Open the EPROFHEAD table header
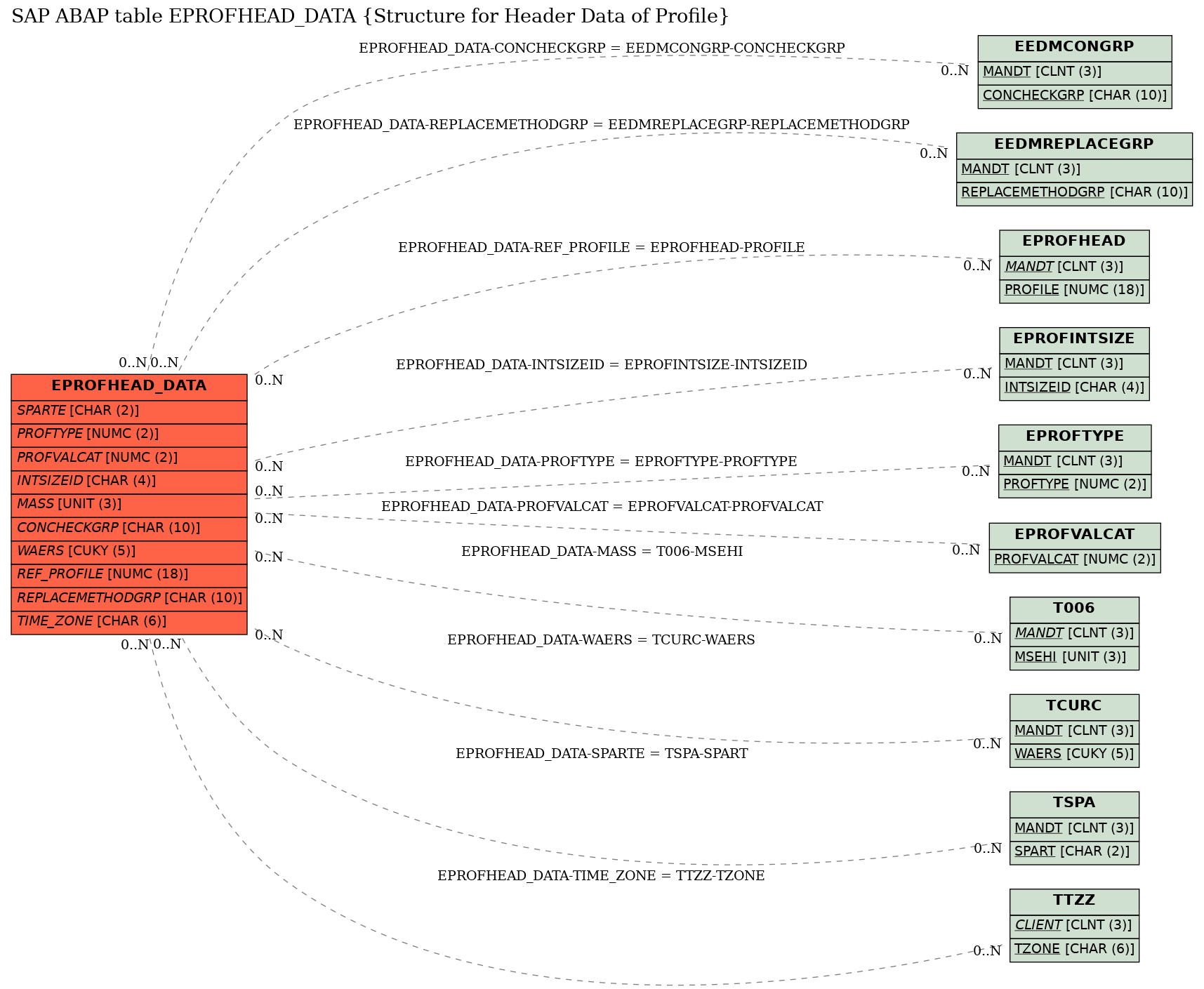 [1074, 242]
